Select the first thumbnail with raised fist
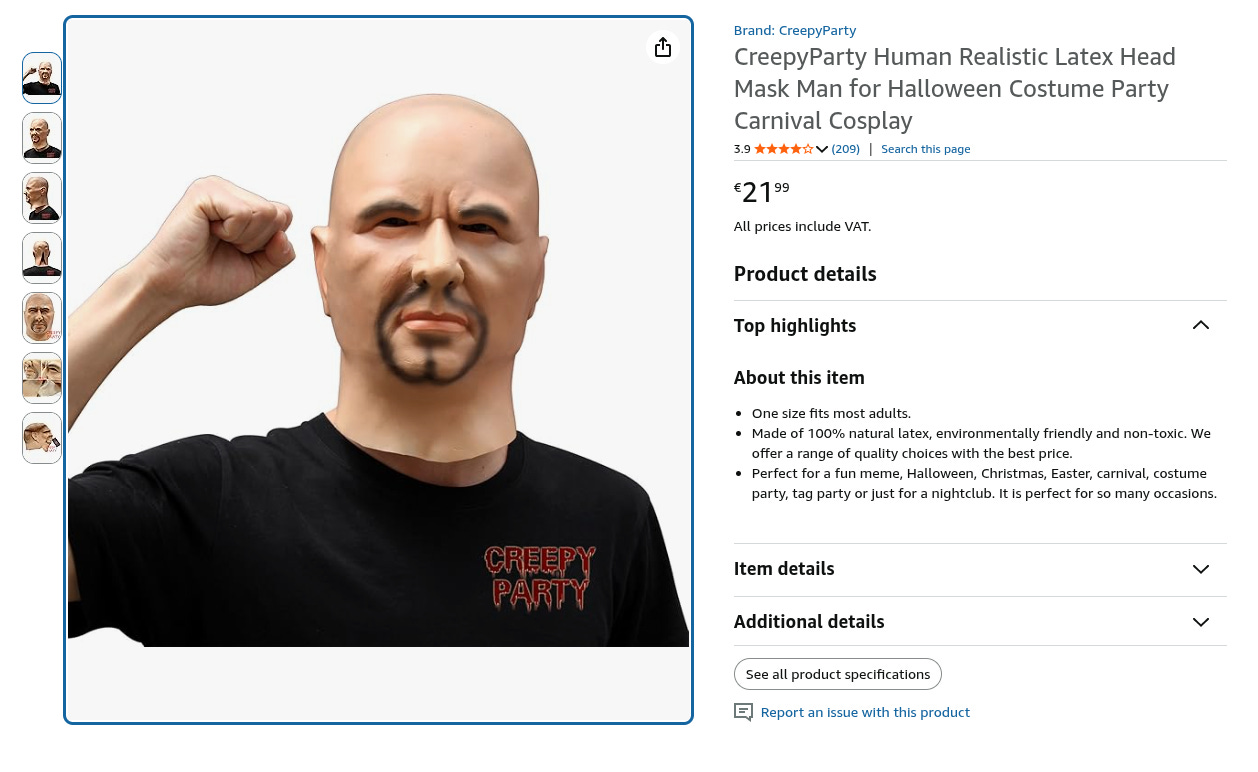 coord(42,78)
